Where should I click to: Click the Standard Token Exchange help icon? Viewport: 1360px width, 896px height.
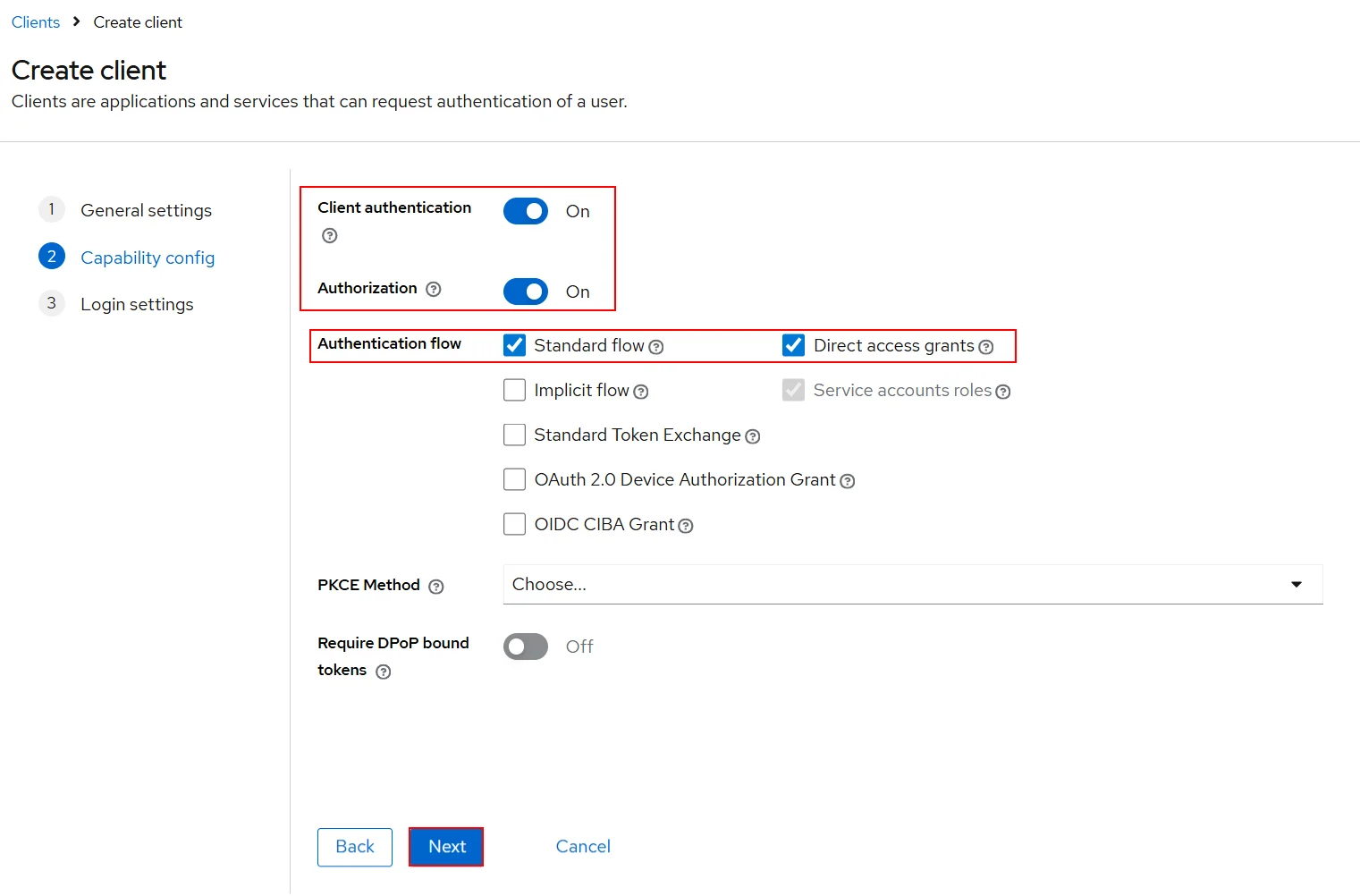pyautogui.click(x=753, y=436)
